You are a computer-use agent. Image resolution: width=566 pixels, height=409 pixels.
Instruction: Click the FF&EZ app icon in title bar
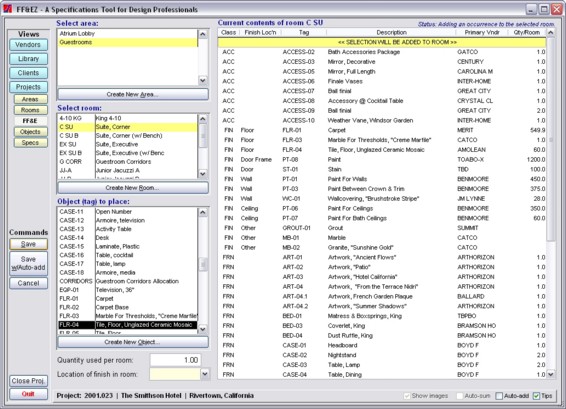click(7, 9)
